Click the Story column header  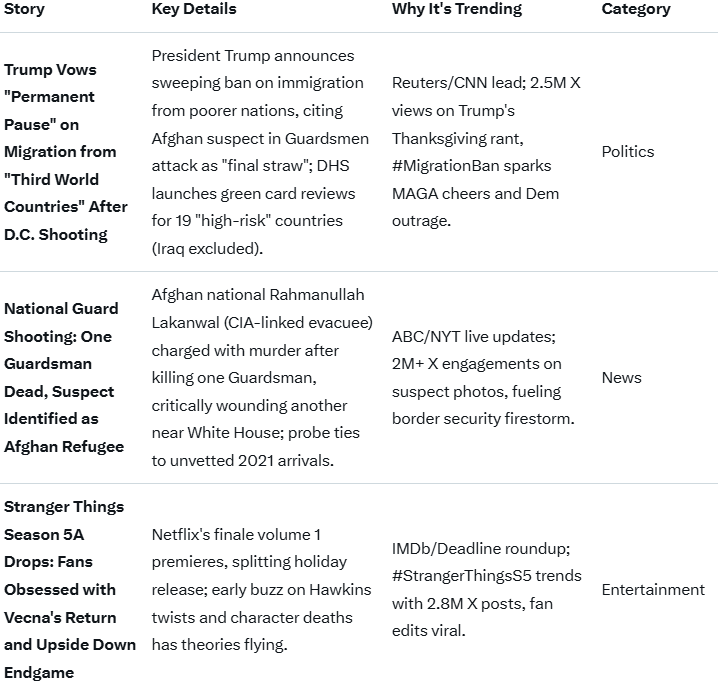24,9
